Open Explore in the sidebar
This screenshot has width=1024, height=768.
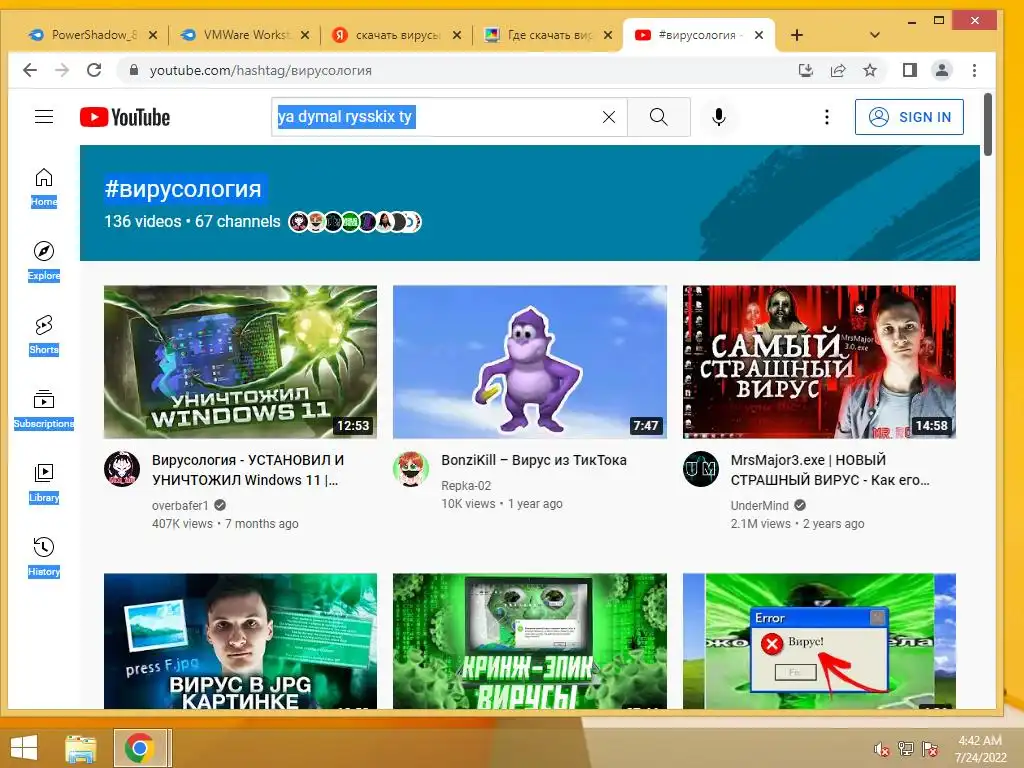[44, 261]
